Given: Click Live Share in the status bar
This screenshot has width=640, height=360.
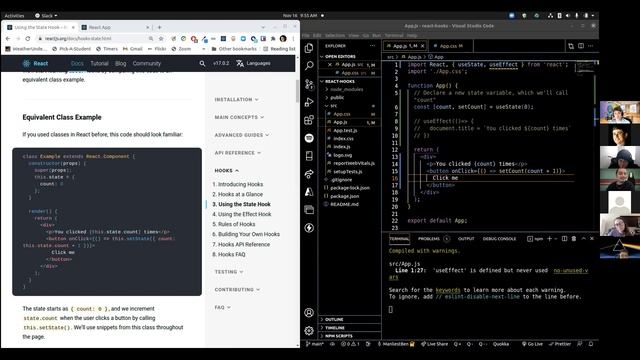Looking at the screenshot, I should (x=434, y=344).
